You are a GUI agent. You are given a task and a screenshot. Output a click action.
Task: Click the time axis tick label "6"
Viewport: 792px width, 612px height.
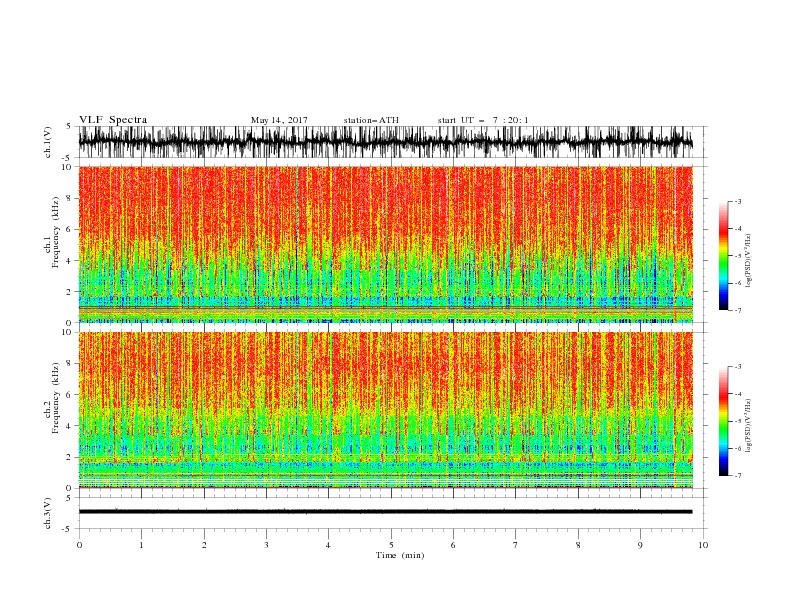453,545
